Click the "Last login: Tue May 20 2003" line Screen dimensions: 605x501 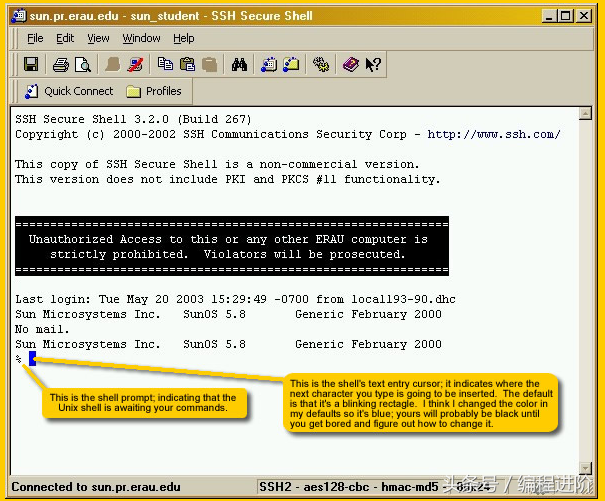[x=235, y=299]
